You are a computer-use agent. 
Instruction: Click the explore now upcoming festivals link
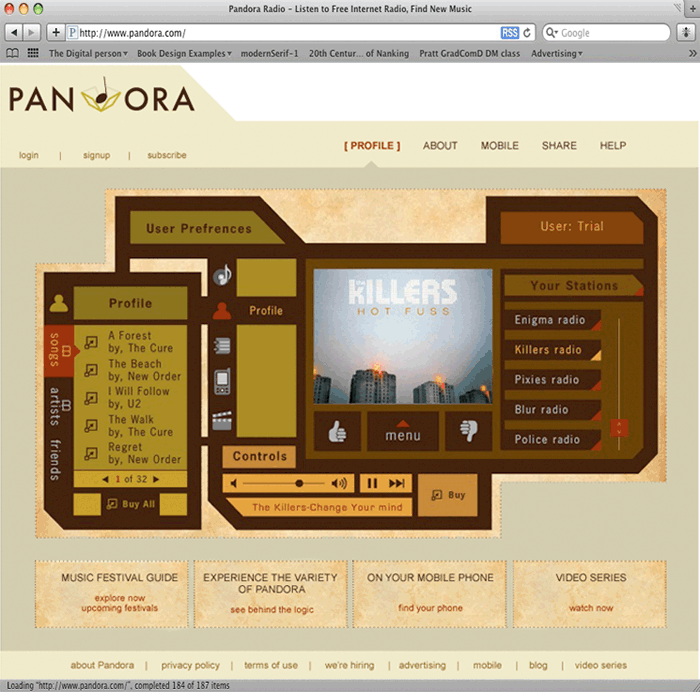tap(120, 603)
